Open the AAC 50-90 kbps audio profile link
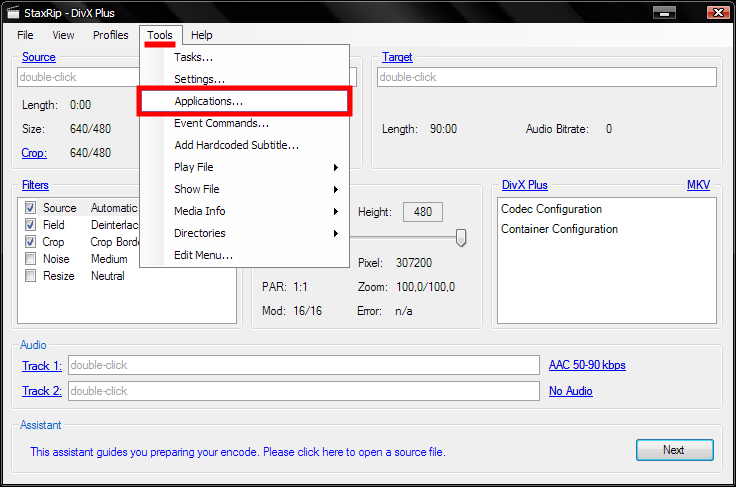736x487 pixels. (x=587, y=365)
